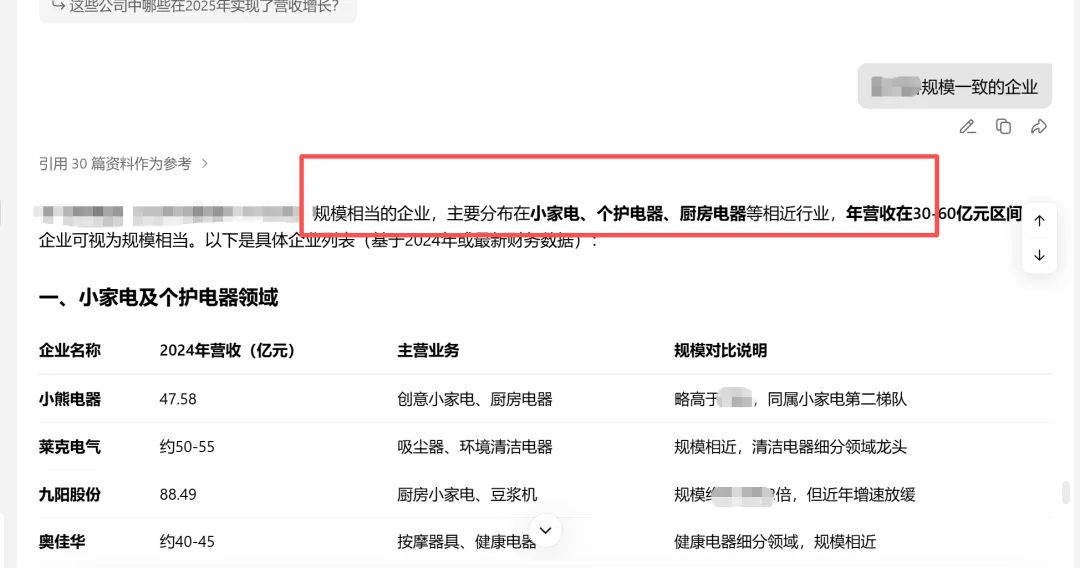
Task: Expand the 引用 30 篇资料作为参考 references
Action: (123, 164)
